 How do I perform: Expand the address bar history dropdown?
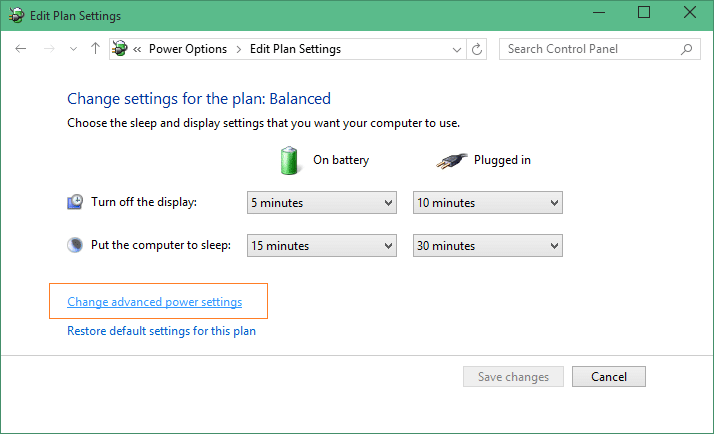pyautogui.click(x=457, y=49)
